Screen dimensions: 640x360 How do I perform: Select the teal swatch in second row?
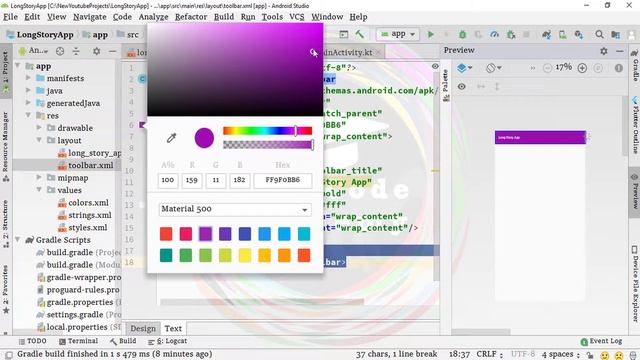point(166,256)
